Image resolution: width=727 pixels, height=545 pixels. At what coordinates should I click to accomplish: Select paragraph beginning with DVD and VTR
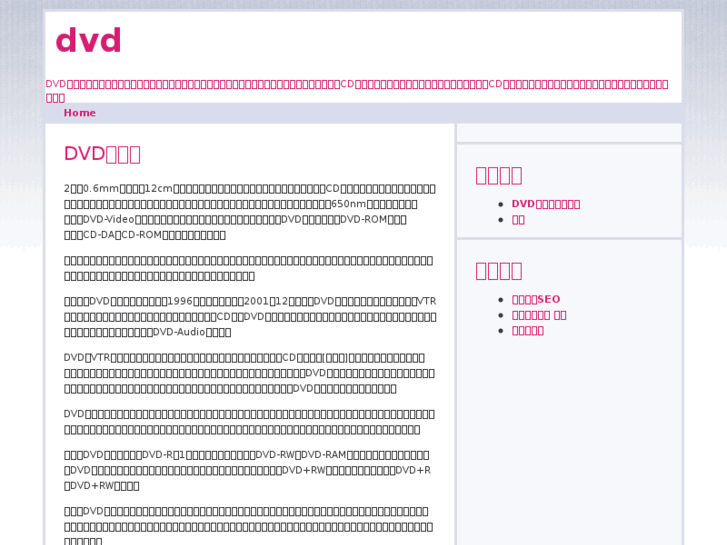click(249, 373)
